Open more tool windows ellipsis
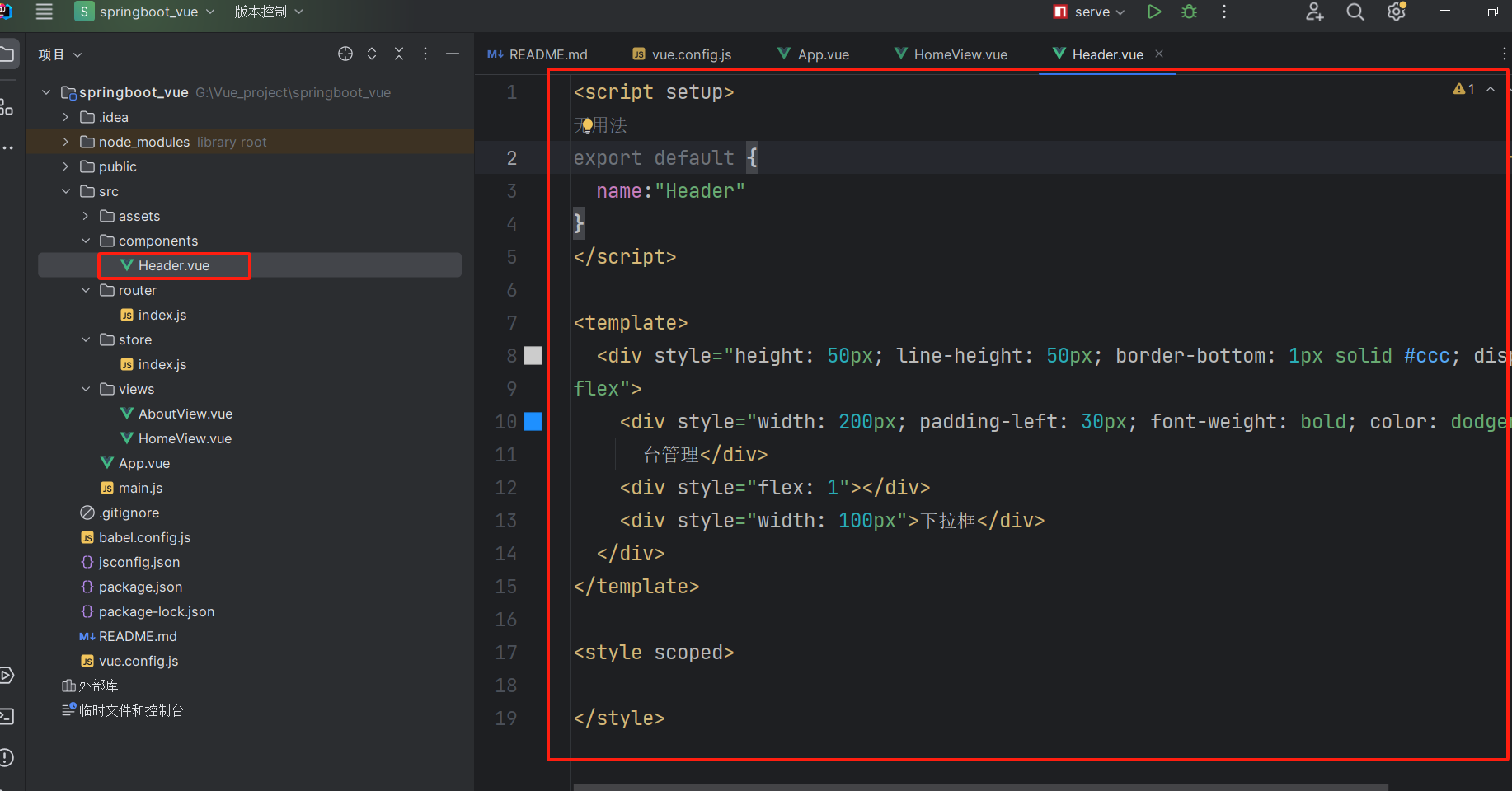 pos(7,147)
